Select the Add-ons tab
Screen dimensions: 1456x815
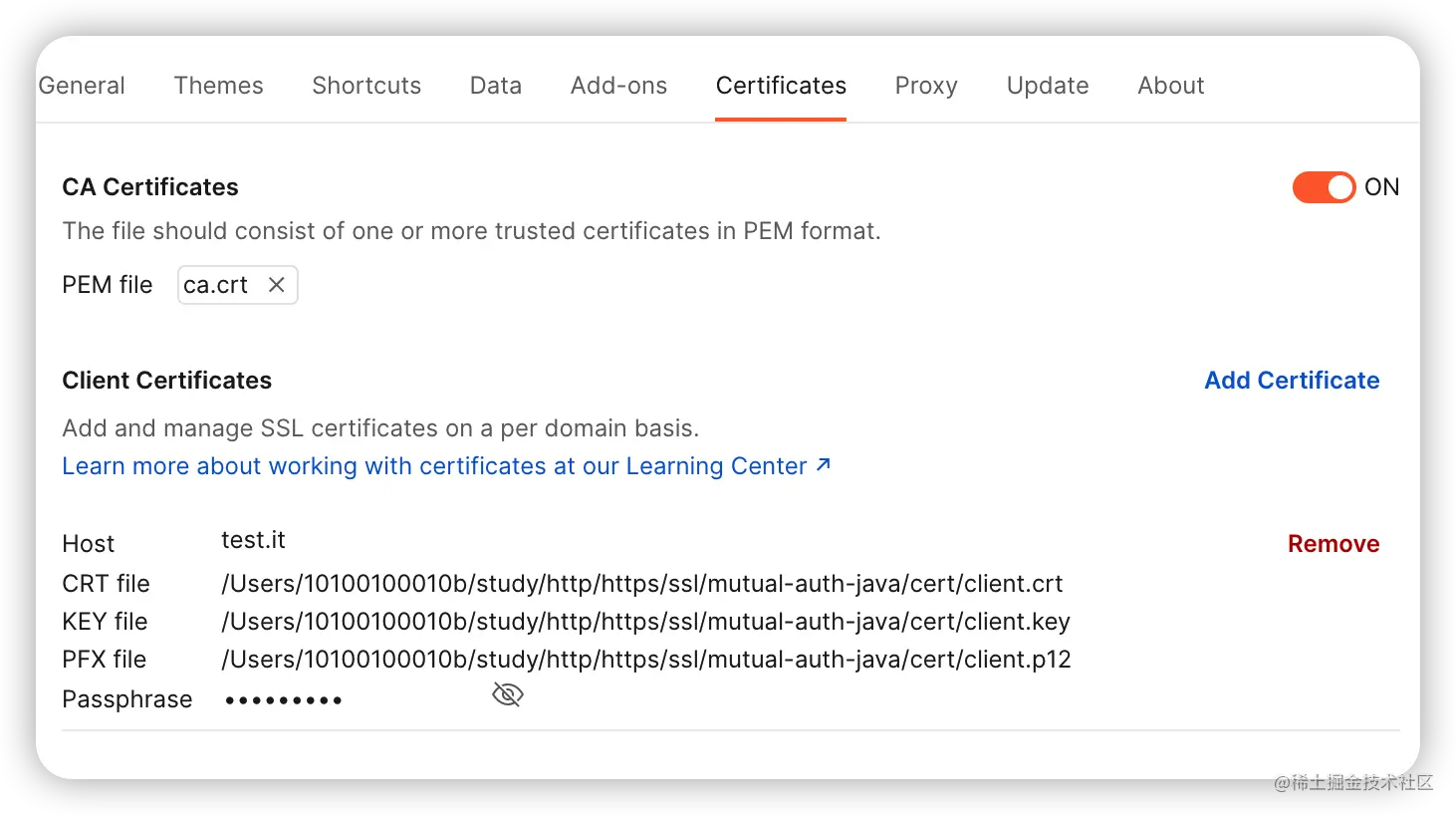[618, 86]
